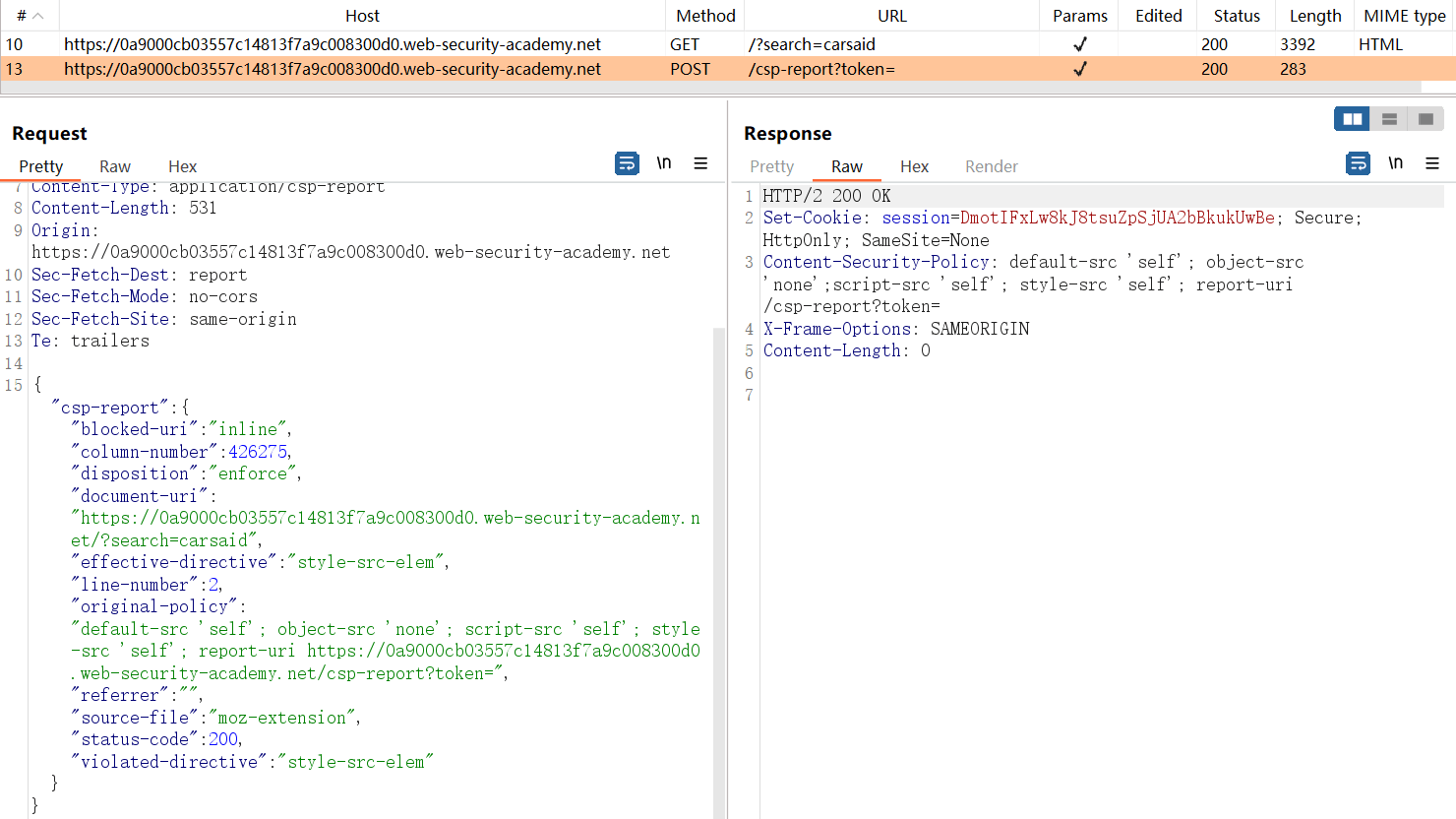
Task: Open the Render tab in Response panel
Action: [991, 166]
